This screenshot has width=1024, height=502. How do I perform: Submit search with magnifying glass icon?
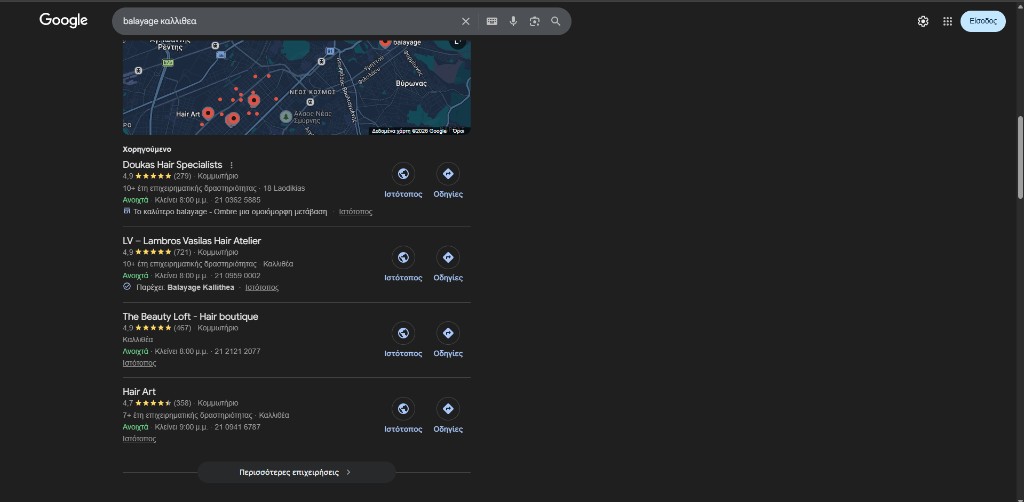(x=556, y=22)
